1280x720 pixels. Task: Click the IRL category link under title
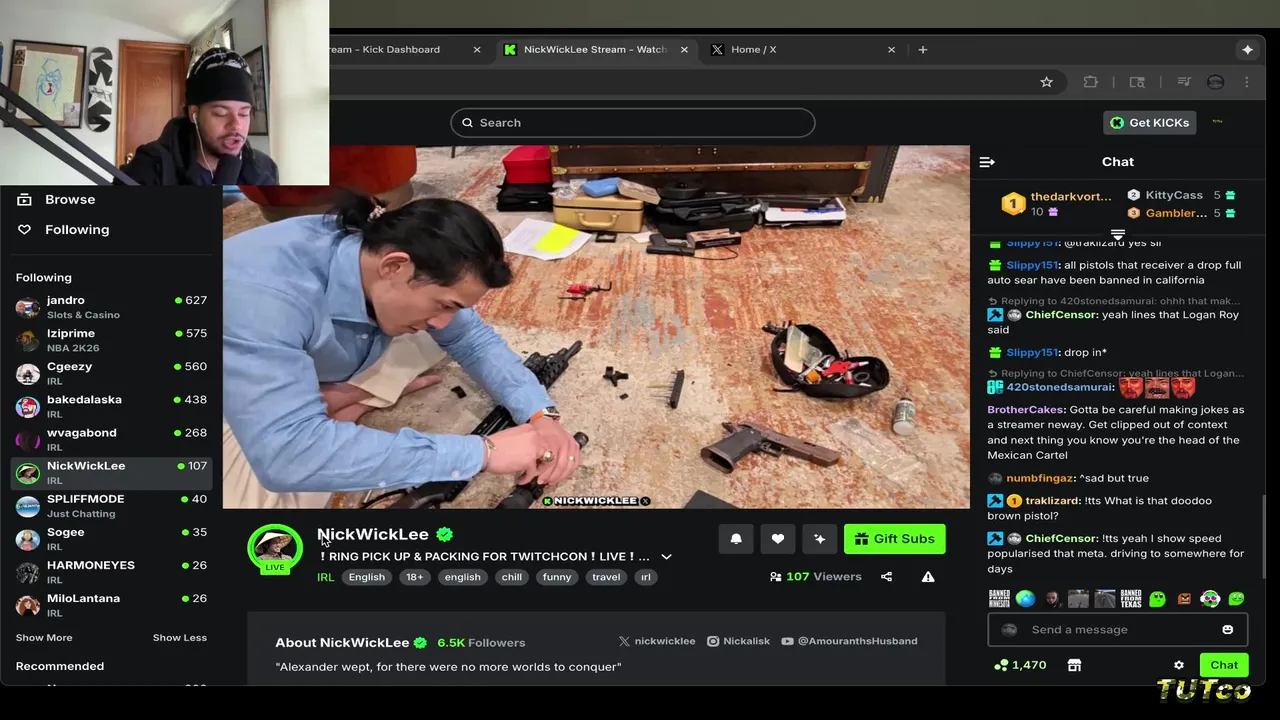326,577
